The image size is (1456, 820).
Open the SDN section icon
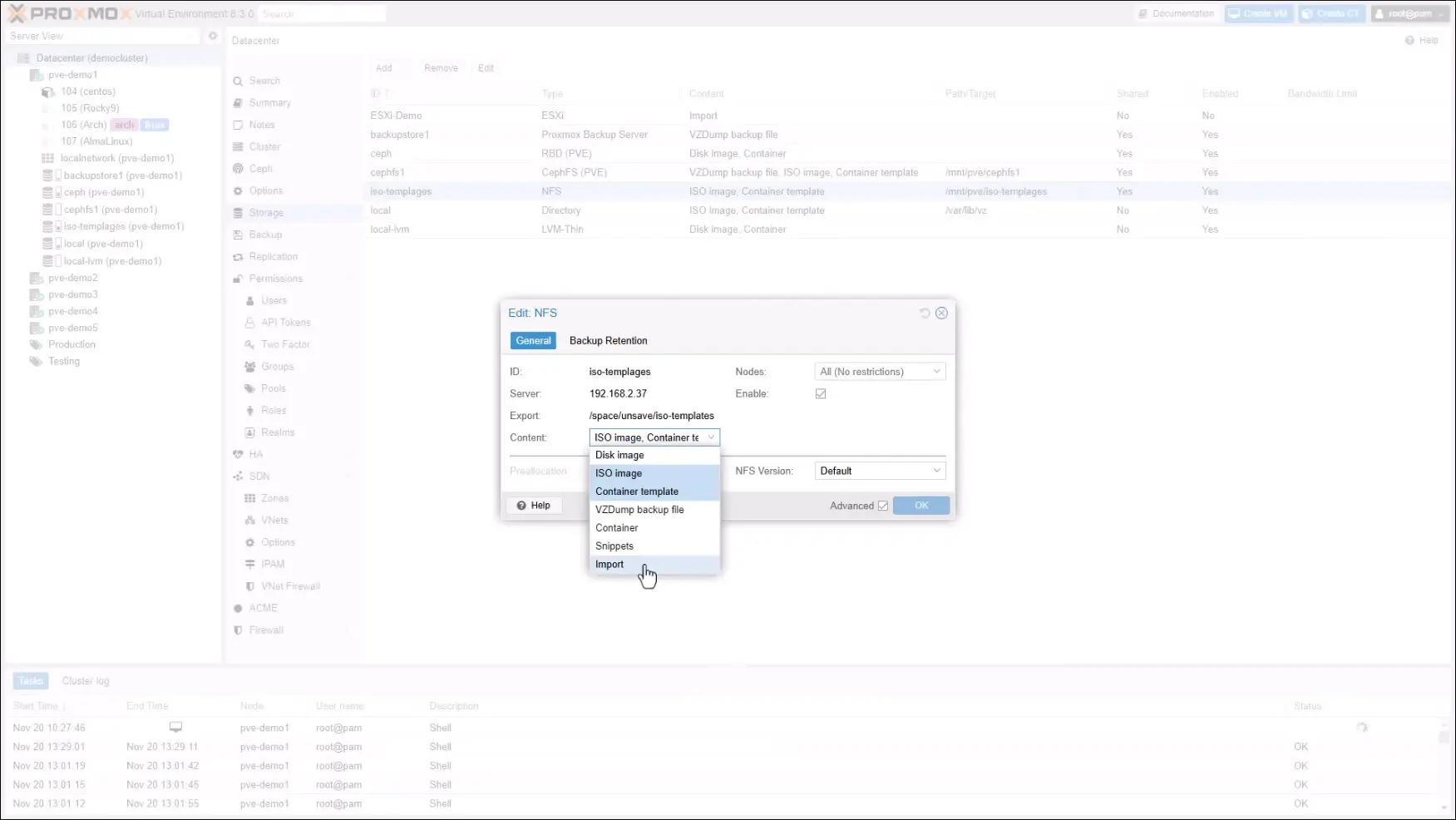[x=238, y=477]
